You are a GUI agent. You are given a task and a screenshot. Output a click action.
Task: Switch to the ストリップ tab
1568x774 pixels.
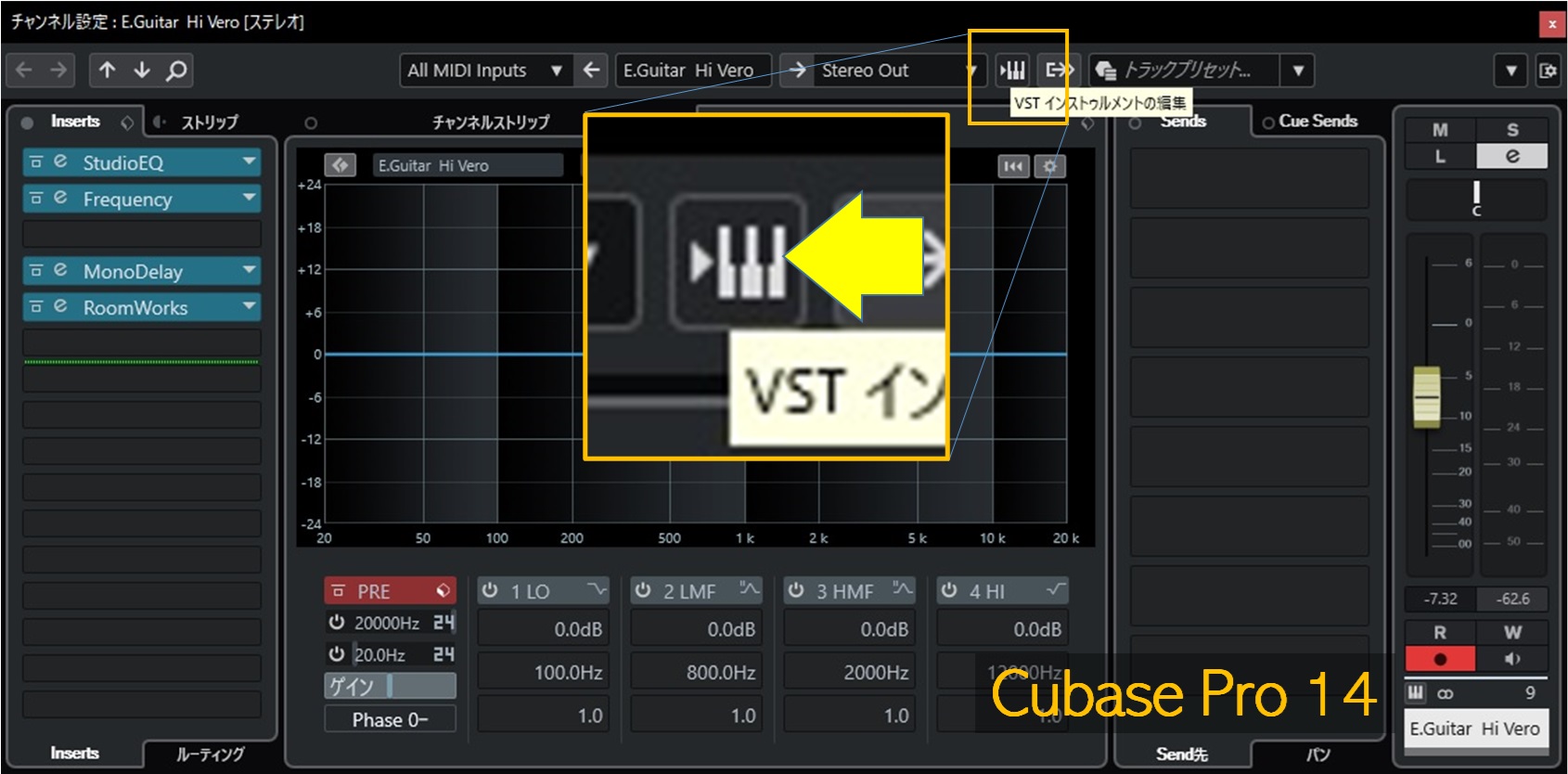pyautogui.click(x=210, y=123)
